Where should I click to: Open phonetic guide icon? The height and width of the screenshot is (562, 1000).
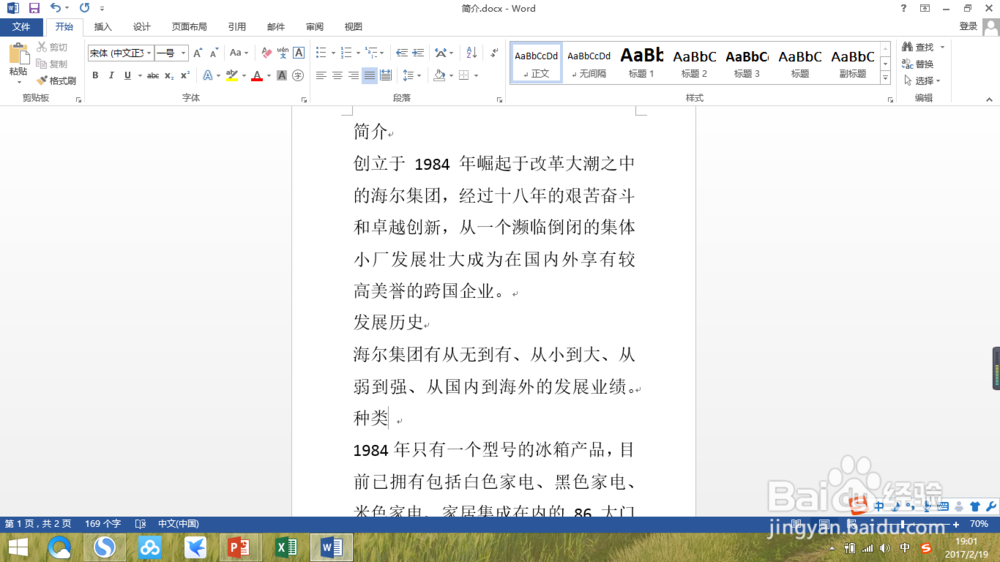coord(283,53)
